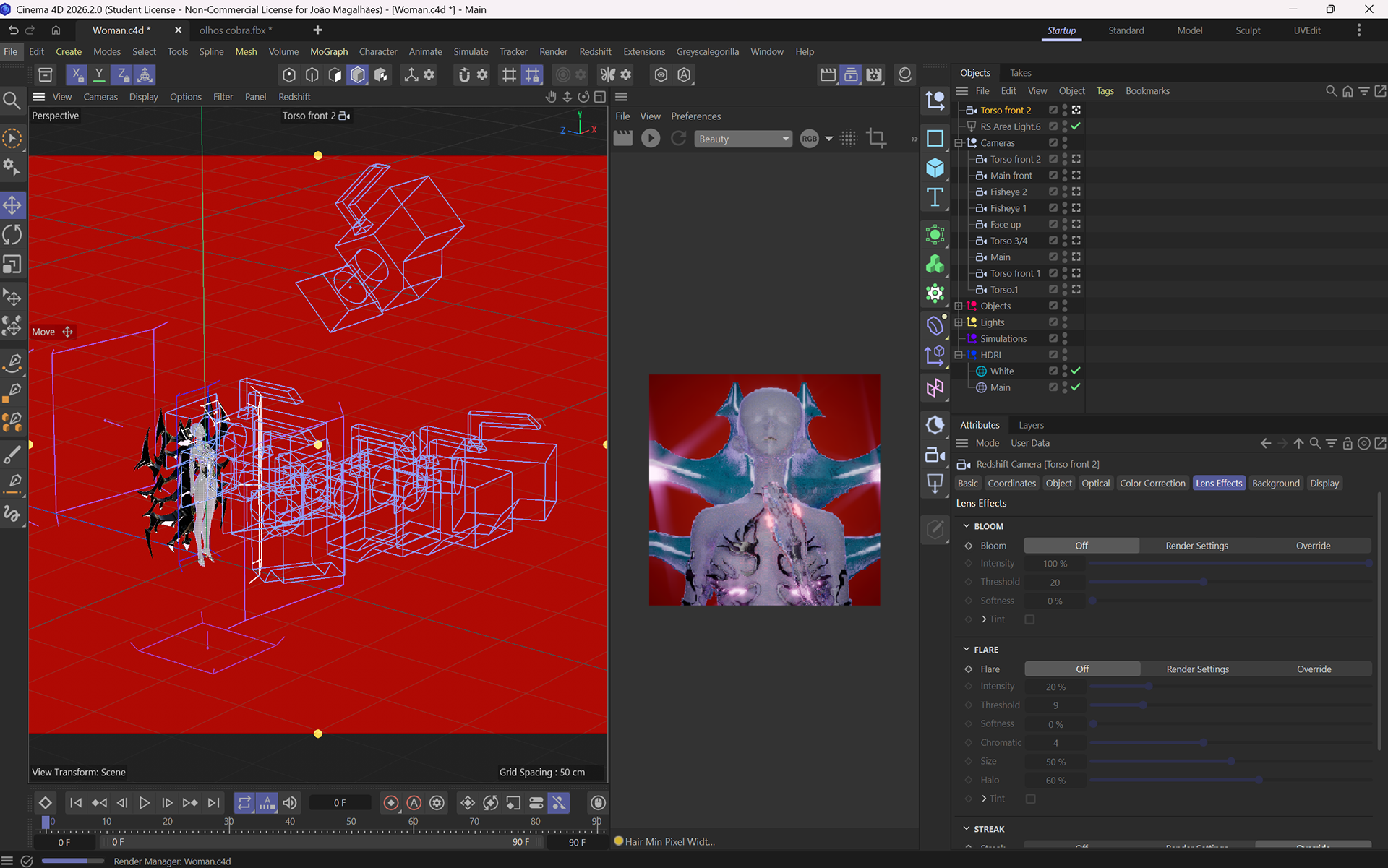Image resolution: width=1388 pixels, height=868 pixels.
Task: Toggle loop playback mode
Action: 244,803
